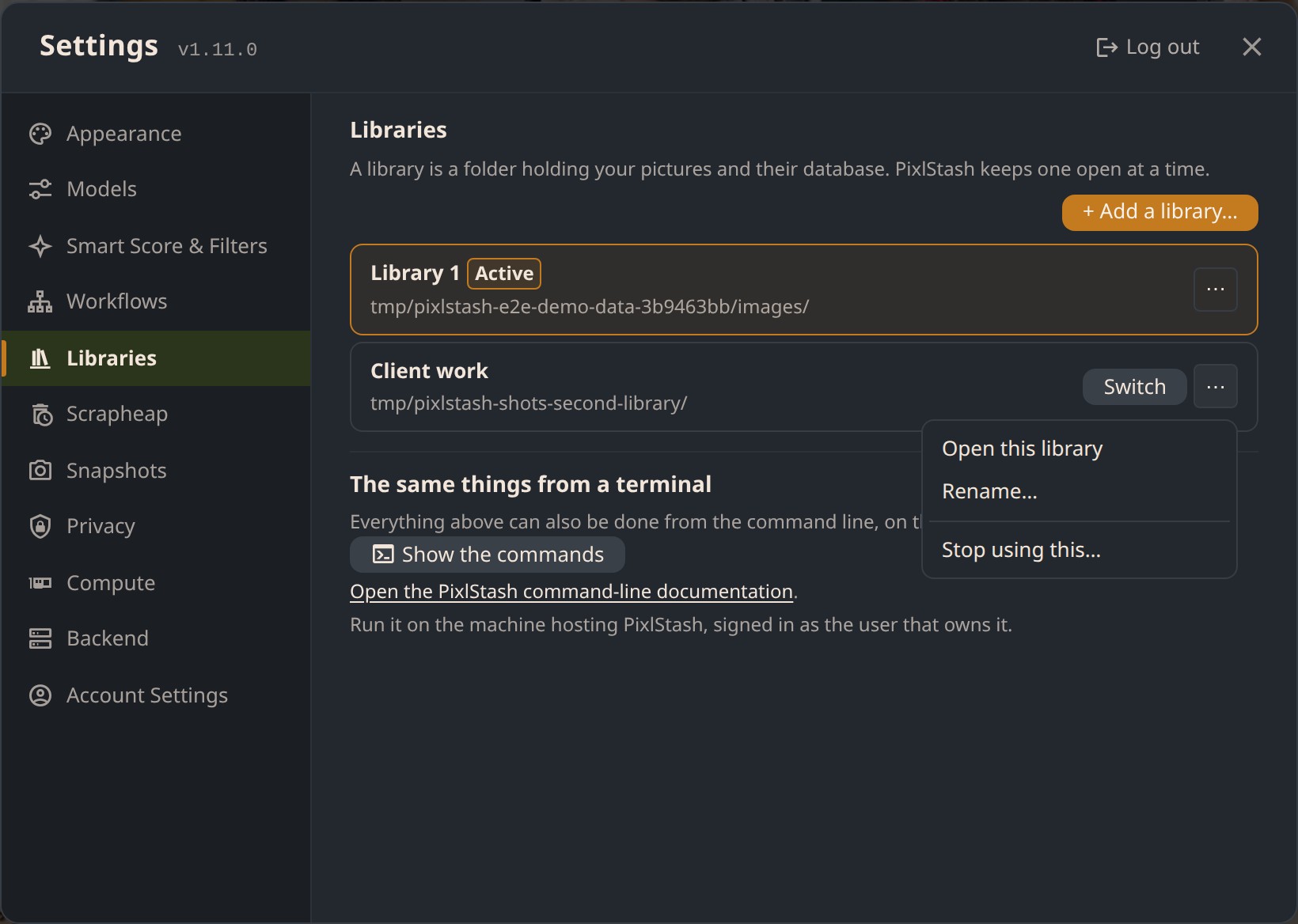Click the v1.11.0 version label

218,50
